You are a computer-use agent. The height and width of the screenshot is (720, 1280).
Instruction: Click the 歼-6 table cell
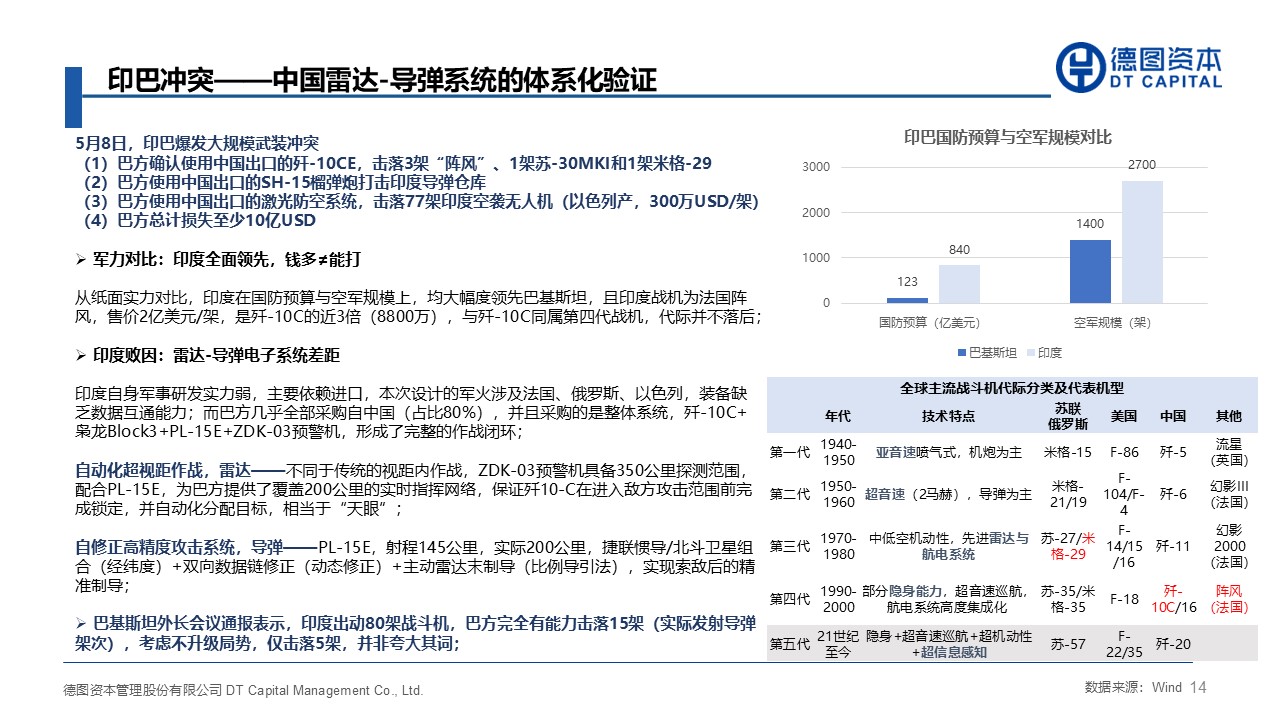point(1173,493)
